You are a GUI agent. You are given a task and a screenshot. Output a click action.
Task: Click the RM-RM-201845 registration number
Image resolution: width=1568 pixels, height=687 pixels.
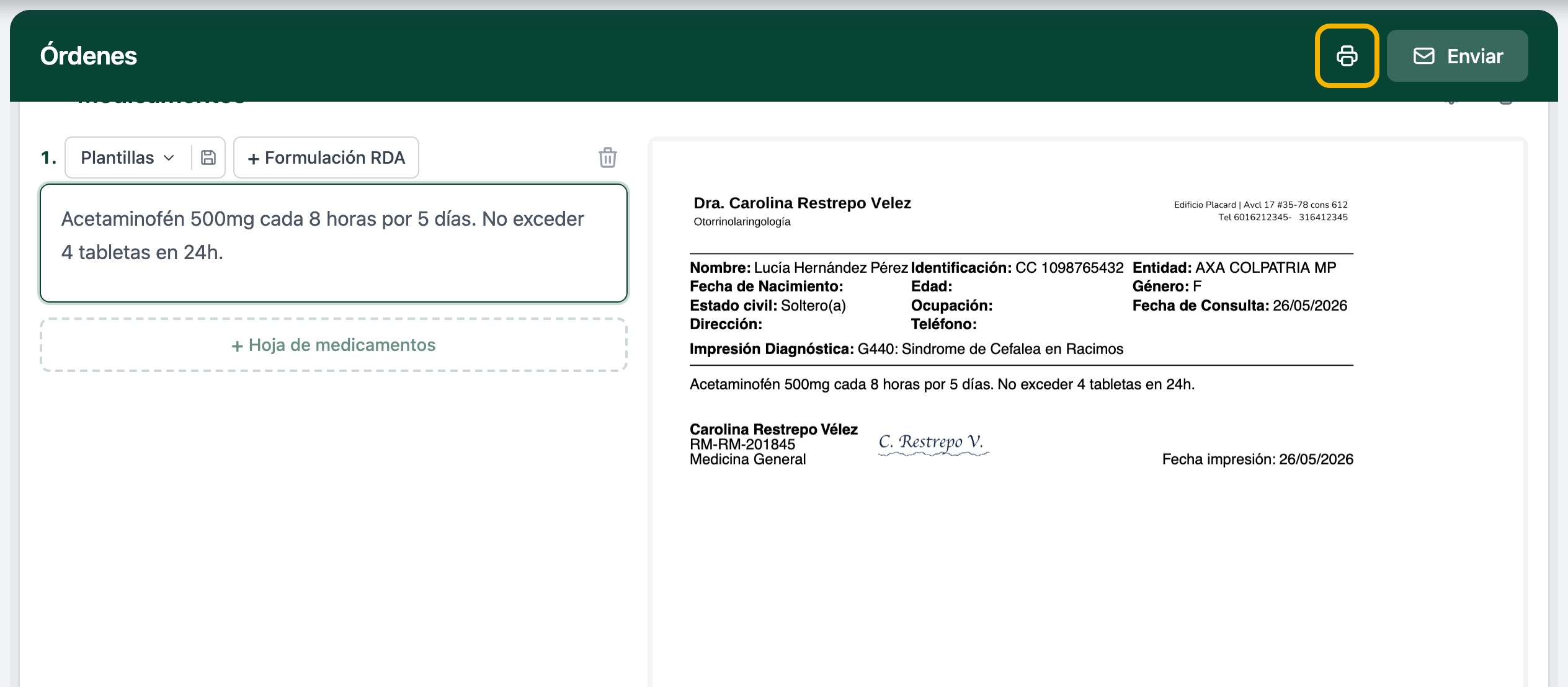click(742, 445)
